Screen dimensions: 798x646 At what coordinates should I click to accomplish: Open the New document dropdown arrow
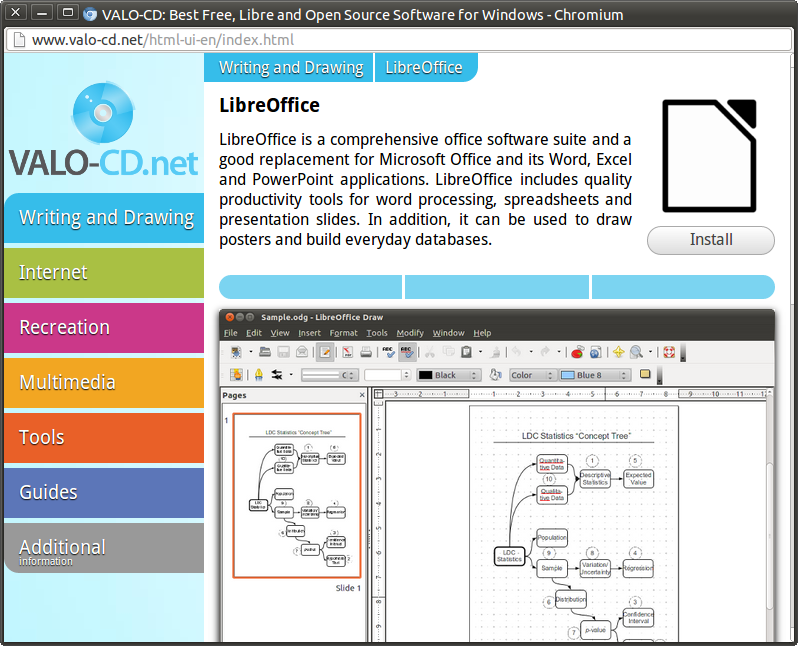(x=250, y=352)
